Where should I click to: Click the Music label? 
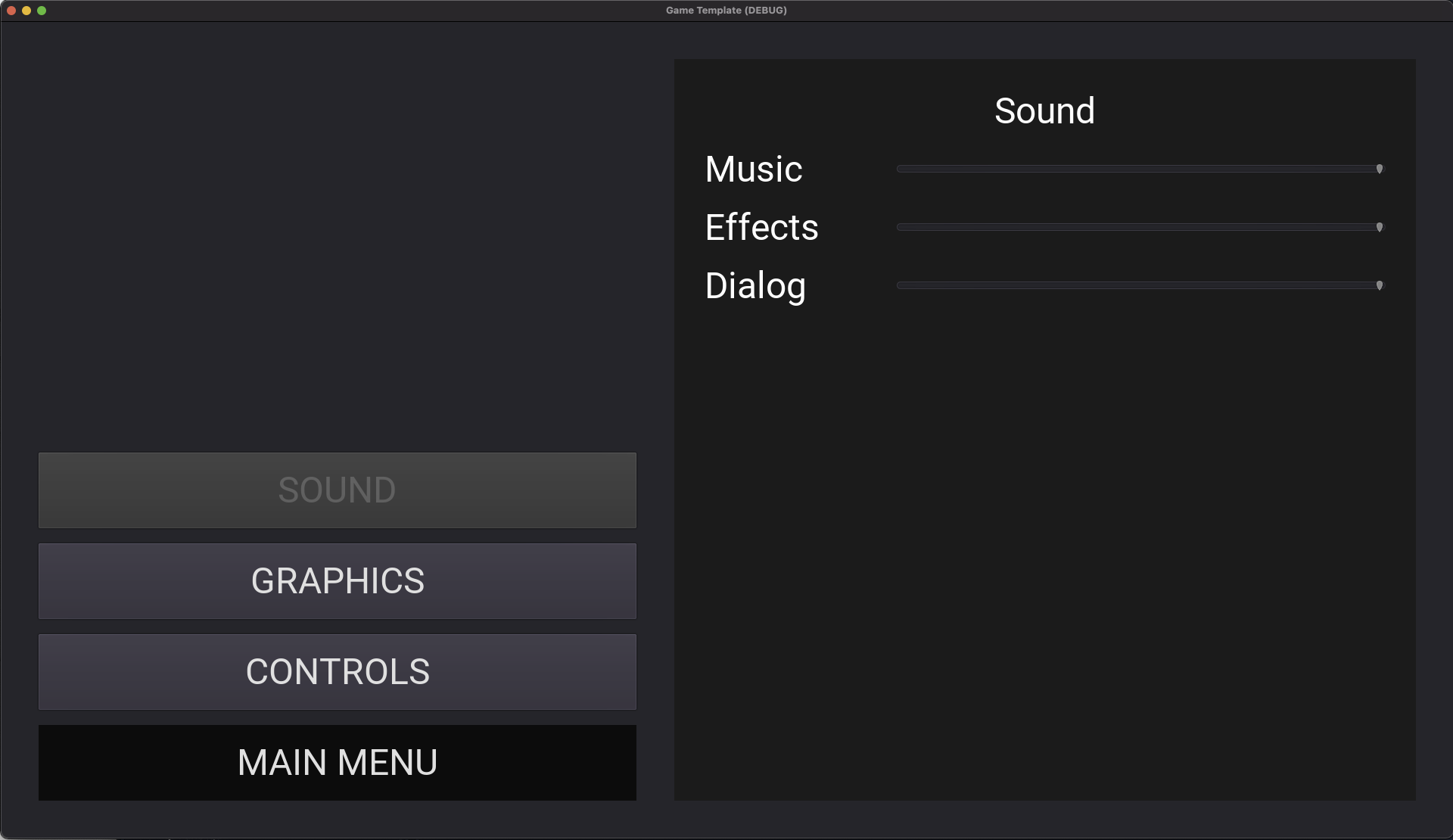click(x=753, y=169)
